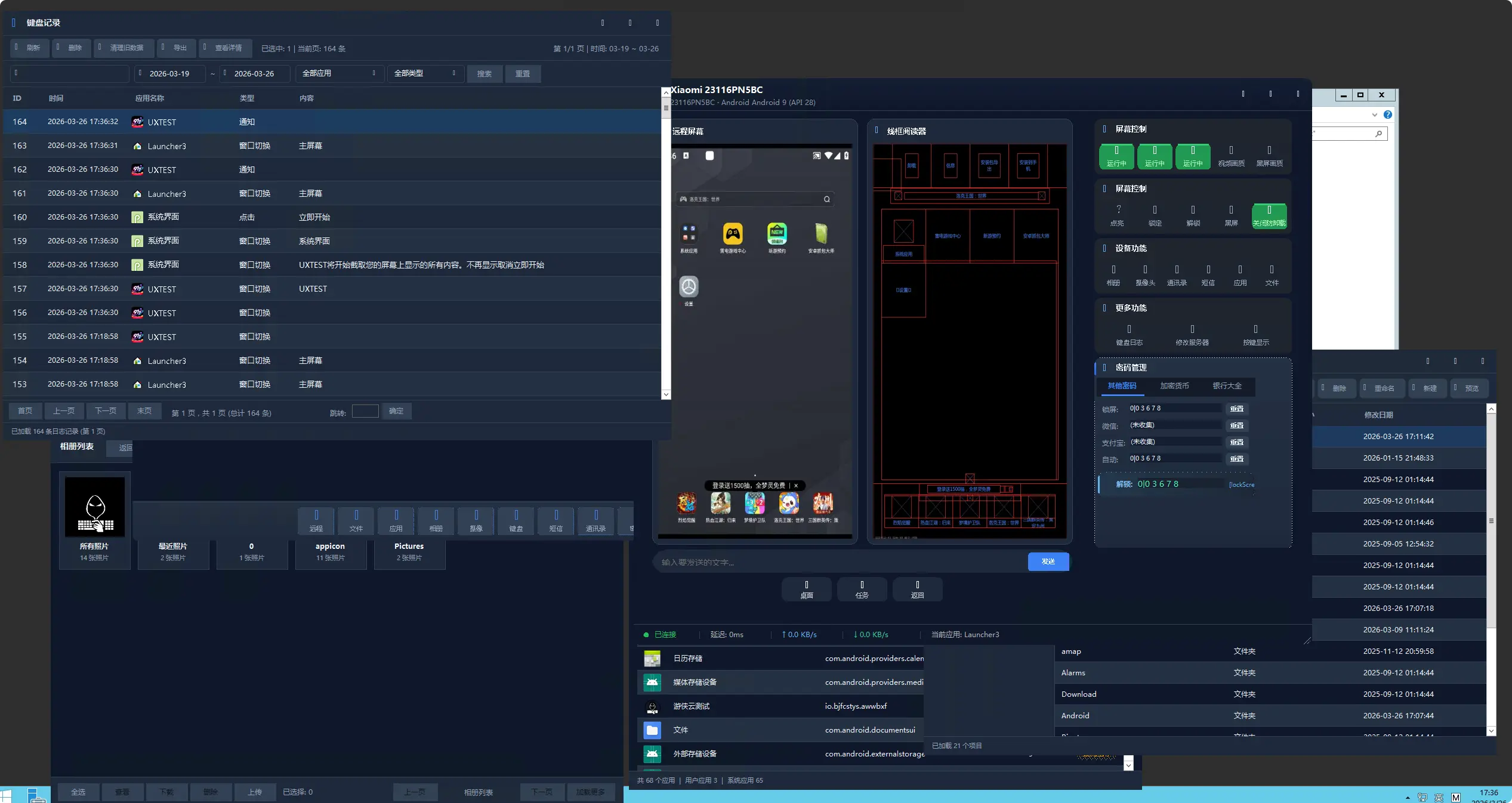The height and width of the screenshot is (803, 1512).
Task: Click the blue 发送 send button
Action: pyautogui.click(x=1048, y=561)
